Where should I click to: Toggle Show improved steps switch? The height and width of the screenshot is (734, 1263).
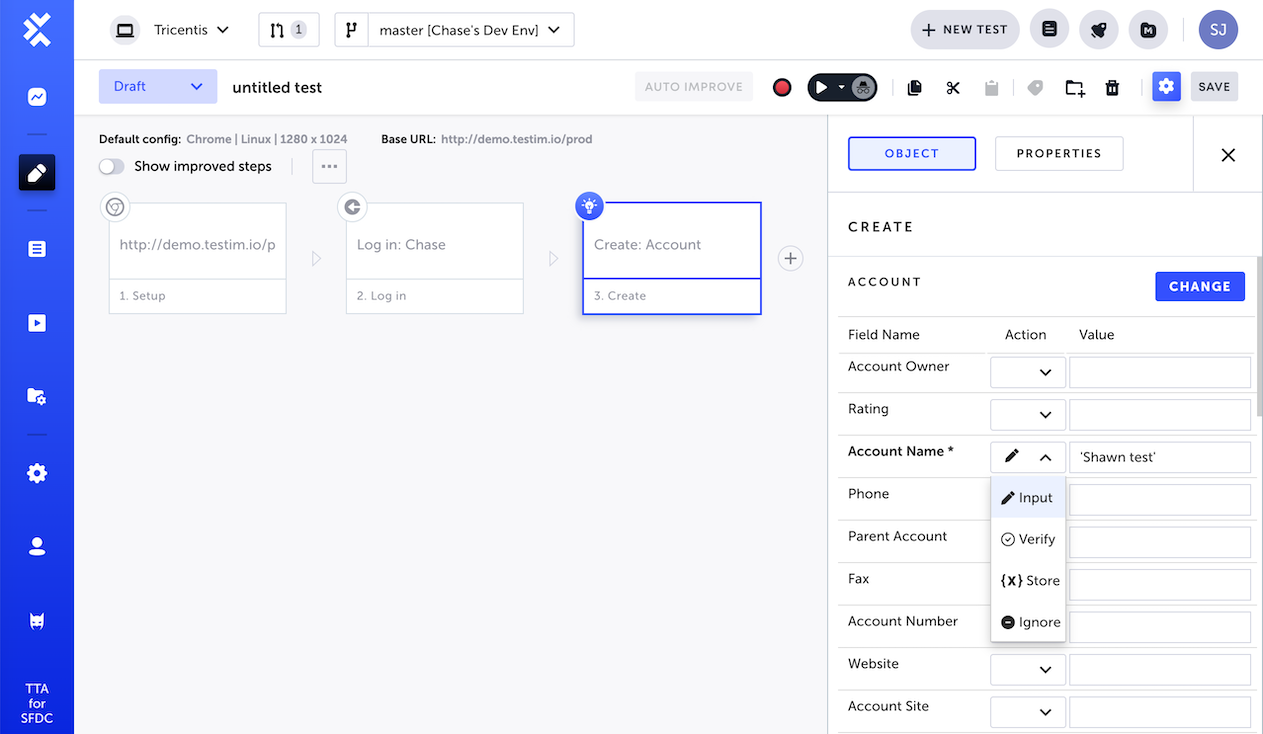(109, 166)
